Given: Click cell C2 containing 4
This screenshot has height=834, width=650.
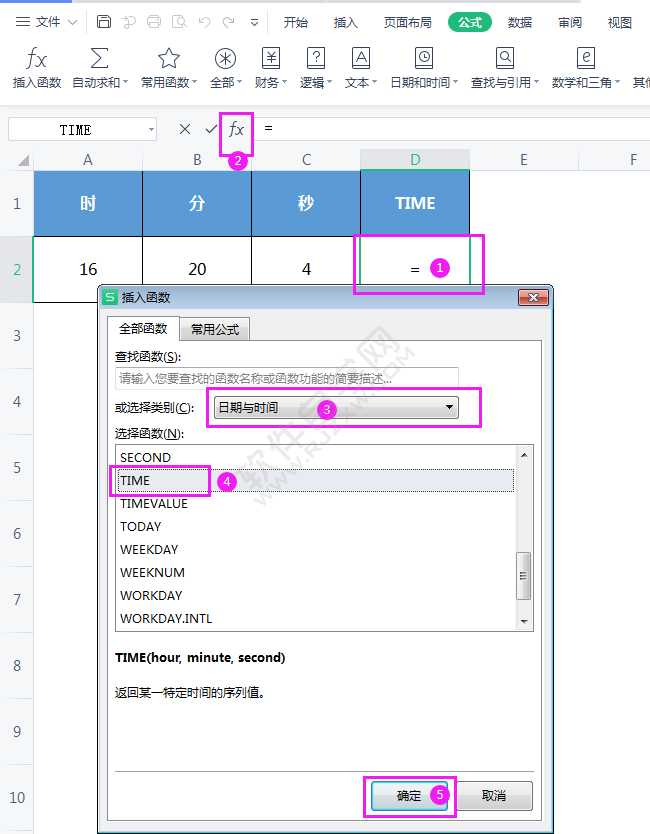Looking at the screenshot, I should coord(306,262).
